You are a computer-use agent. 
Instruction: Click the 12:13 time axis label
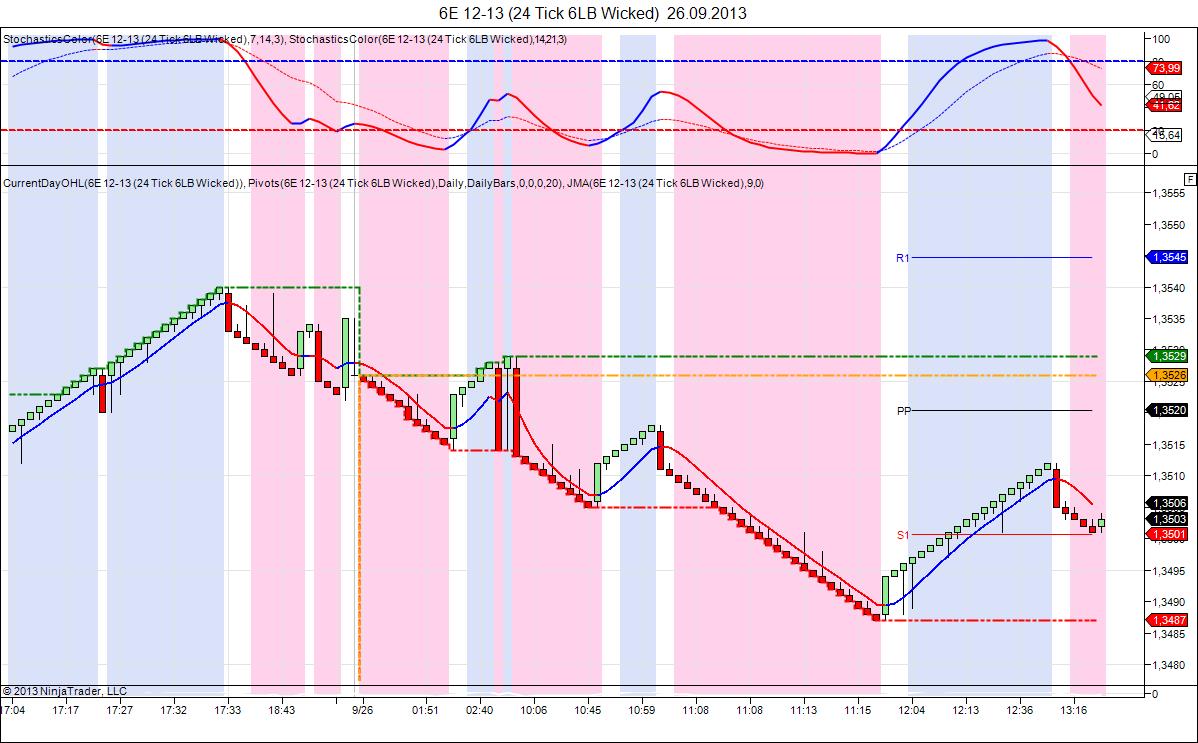pos(966,710)
